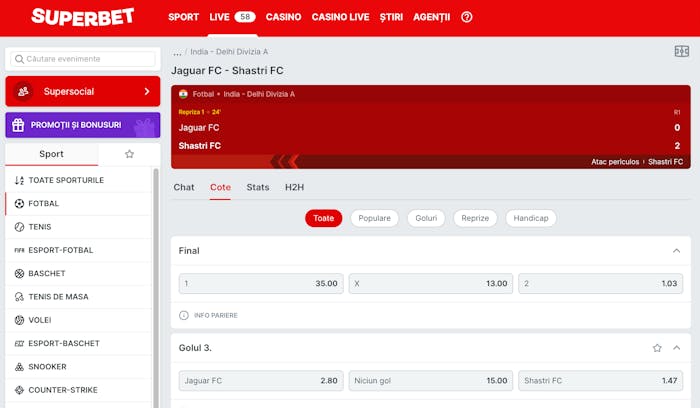This screenshot has width=700, height=408.
Task: Open the Știri menu item
Action: coord(391,17)
